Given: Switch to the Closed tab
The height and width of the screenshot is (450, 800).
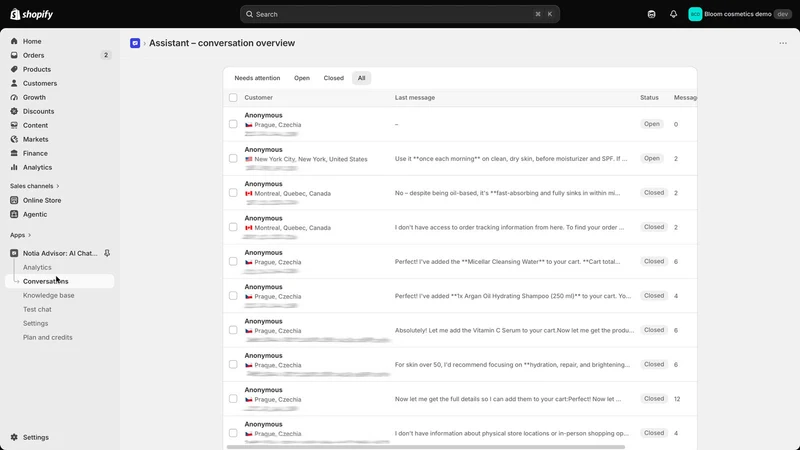Looking at the screenshot, I should (334, 78).
